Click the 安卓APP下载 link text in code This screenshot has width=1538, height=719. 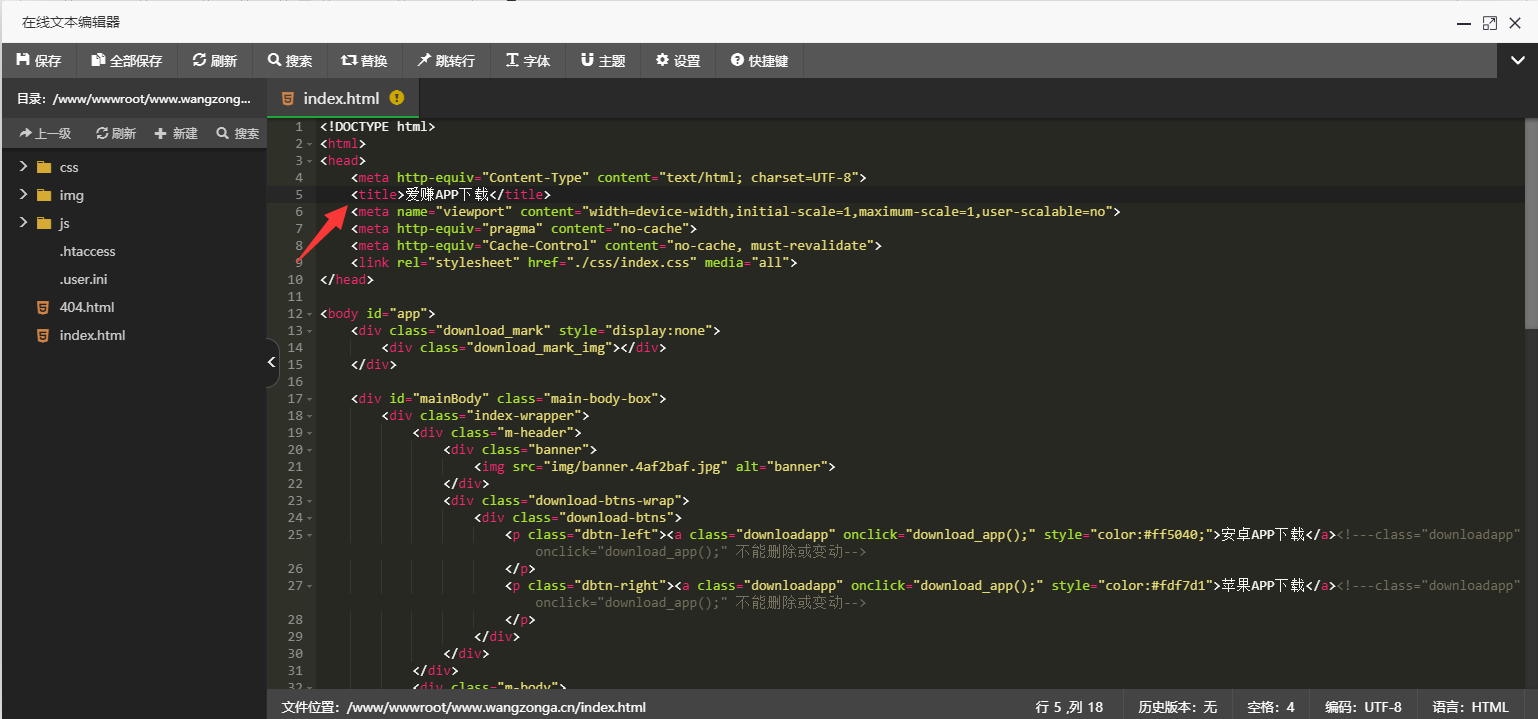[1263, 535]
